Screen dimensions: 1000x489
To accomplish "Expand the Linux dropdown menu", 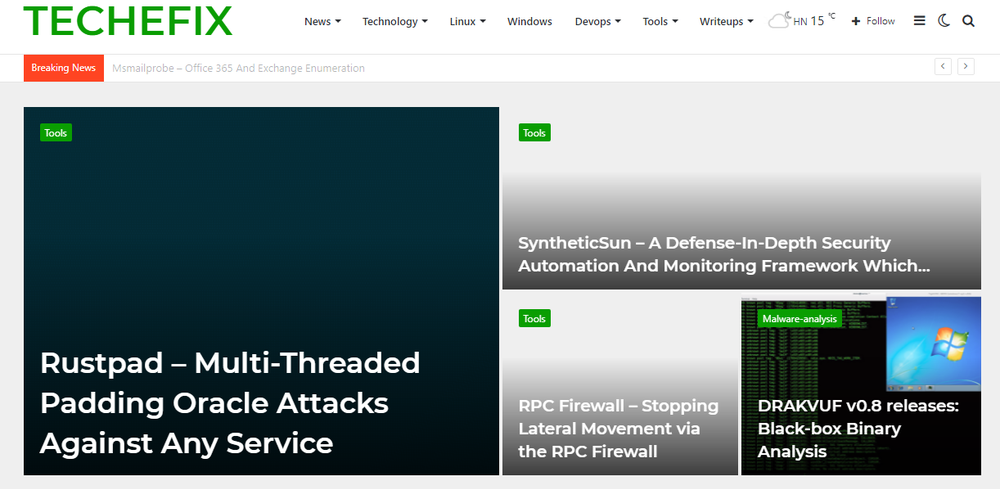I will click(x=467, y=21).
